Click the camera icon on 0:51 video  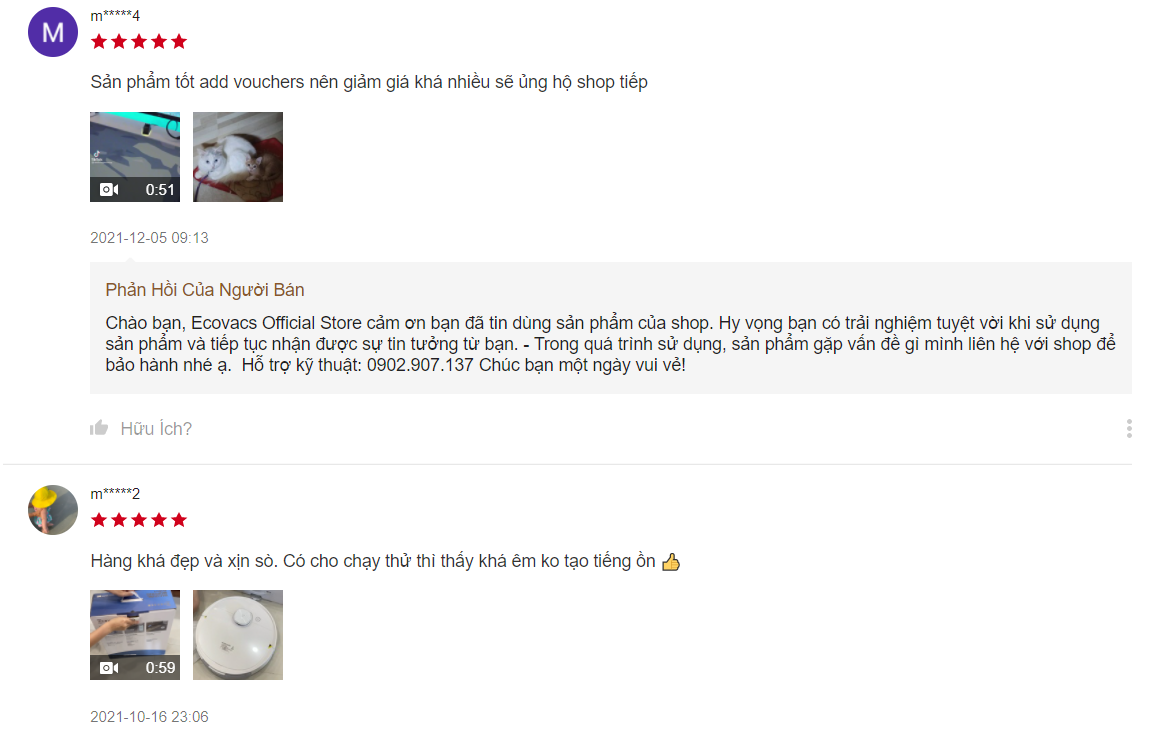(109, 190)
